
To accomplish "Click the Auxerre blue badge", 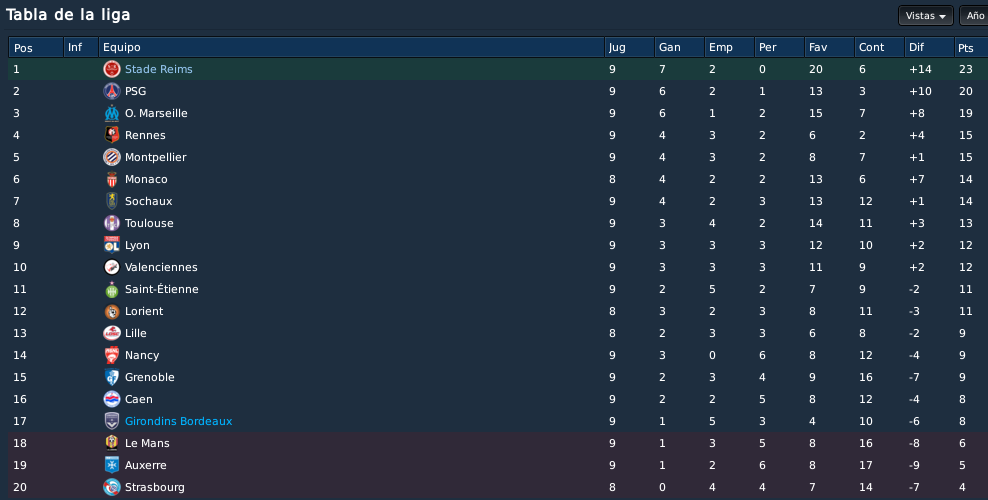I will coord(112,465).
